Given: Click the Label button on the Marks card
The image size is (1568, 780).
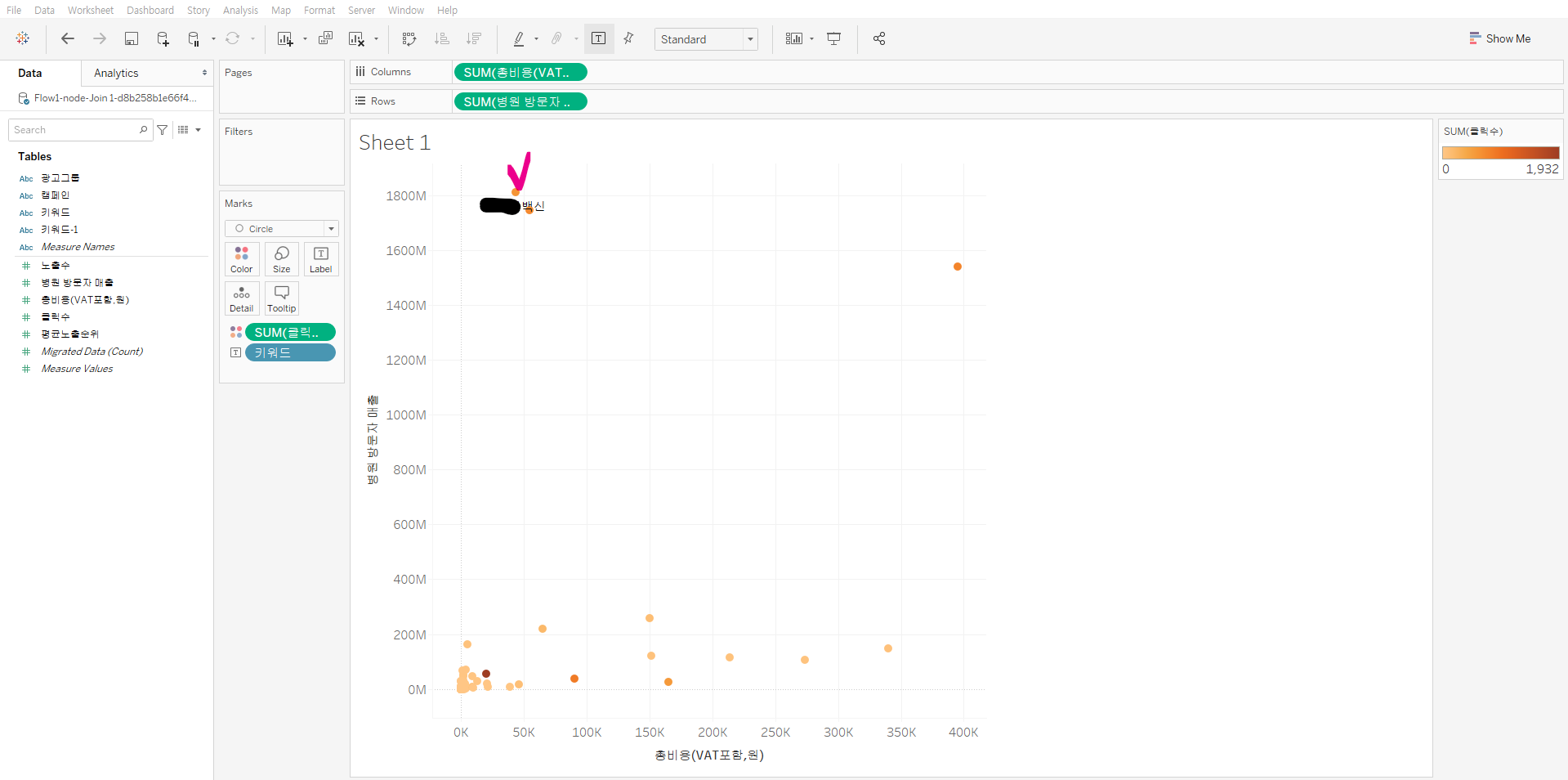Looking at the screenshot, I should coord(321,259).
